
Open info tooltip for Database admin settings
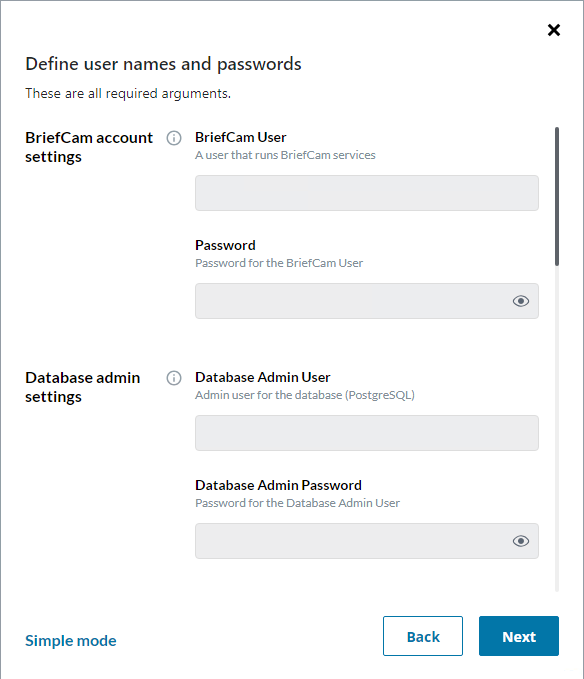pos(174,378)
